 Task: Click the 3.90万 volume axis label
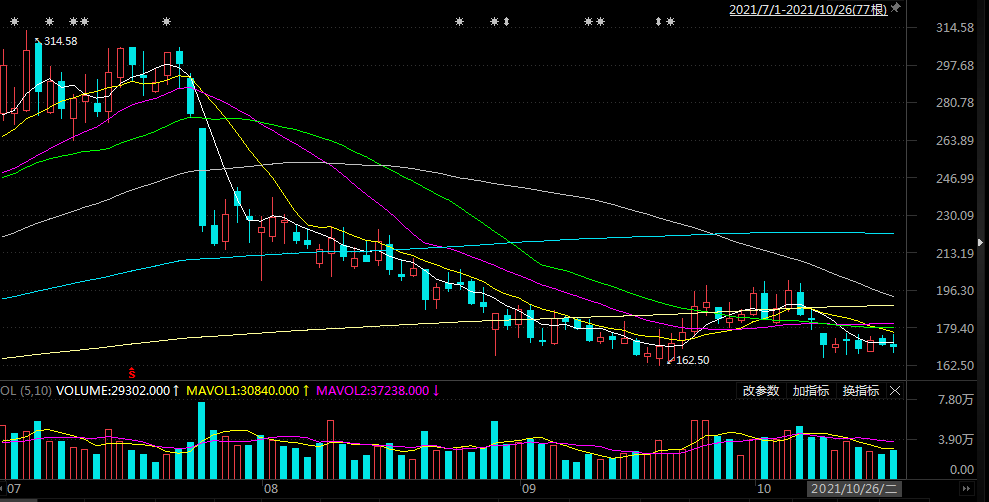pos(956,440)
